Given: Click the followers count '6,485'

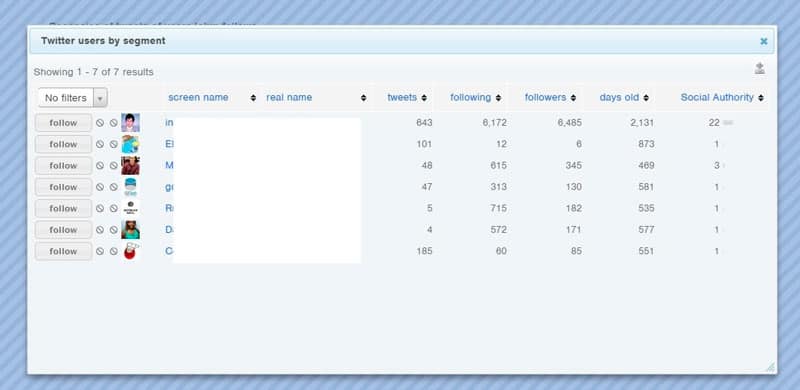Looking at the screenshot, I should coord(569,123).
